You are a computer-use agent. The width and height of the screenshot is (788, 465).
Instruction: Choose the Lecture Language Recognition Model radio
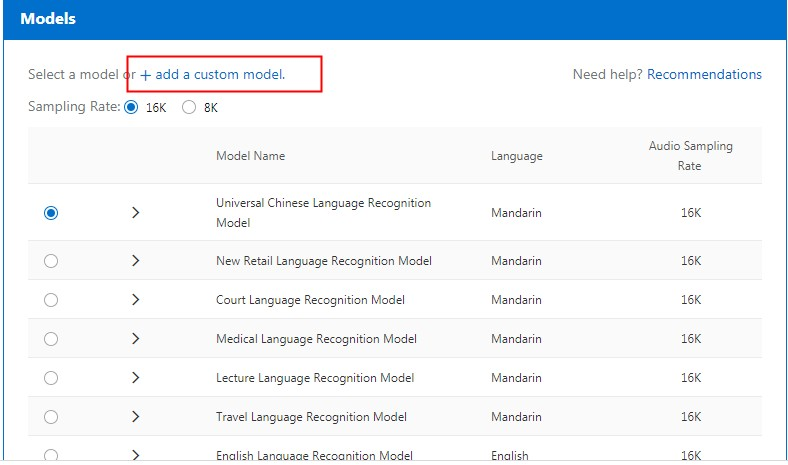click(x=51, y=378)
